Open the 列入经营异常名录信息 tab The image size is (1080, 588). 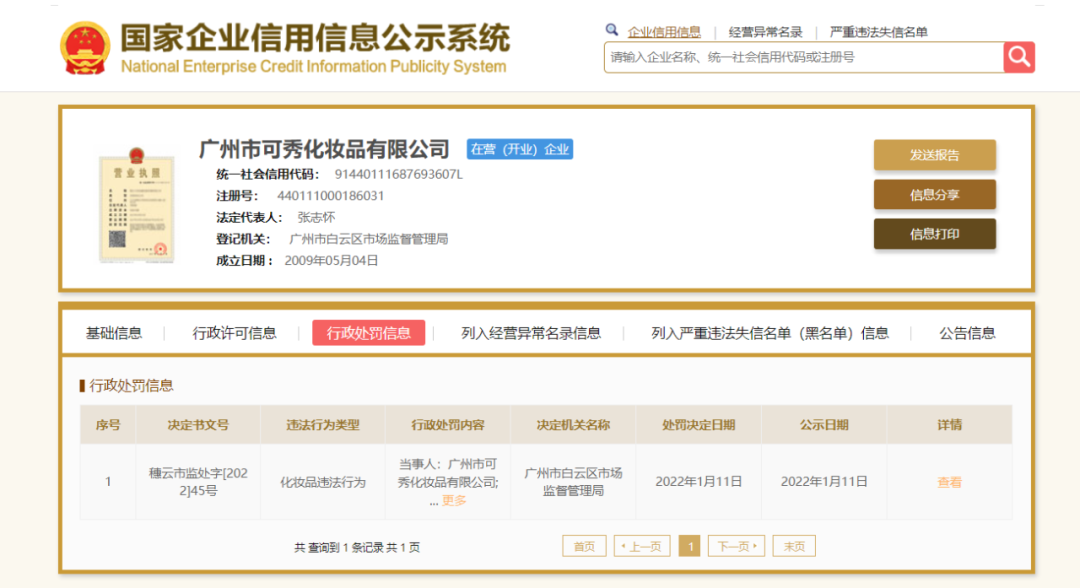pyautogui.click(x=531, y=333)
